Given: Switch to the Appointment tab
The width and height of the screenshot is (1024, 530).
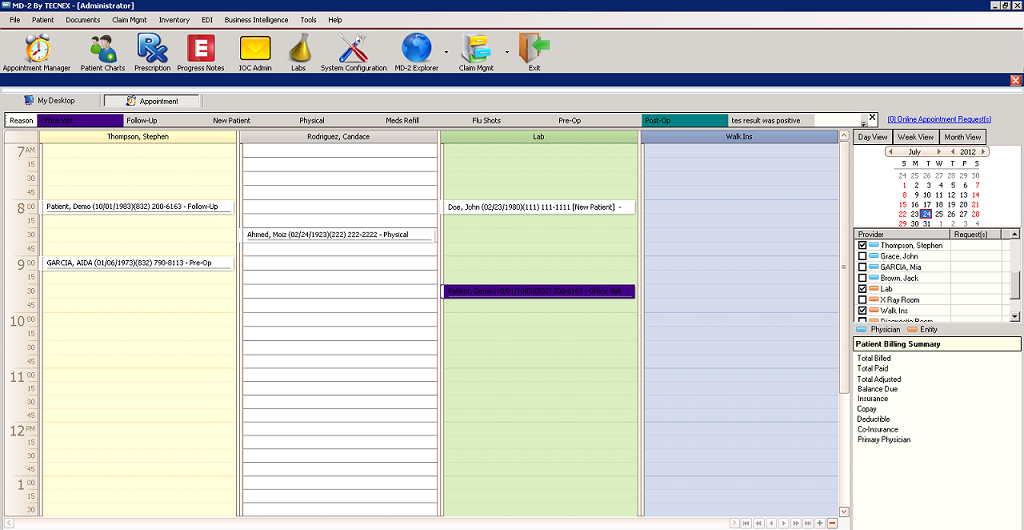Looking at the screenshot, I should pyautogui.click(x=152, y=101).
